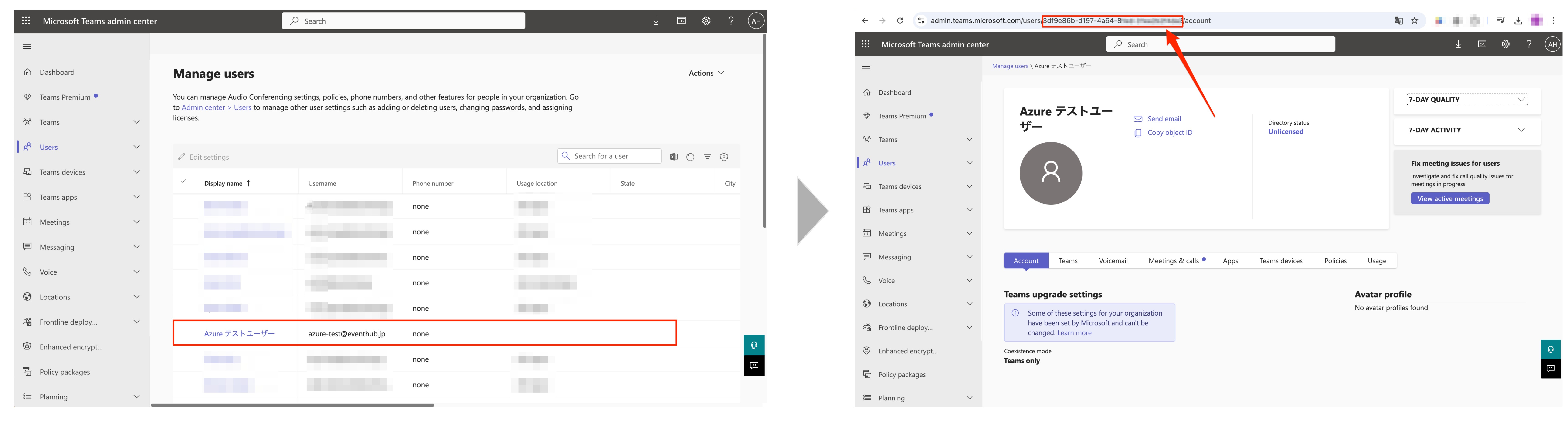This screenshot has height=423, width=1568.
Task: Toggle select-all checkmark in table header
Action: pyautogui.click(x=183, y=181)
